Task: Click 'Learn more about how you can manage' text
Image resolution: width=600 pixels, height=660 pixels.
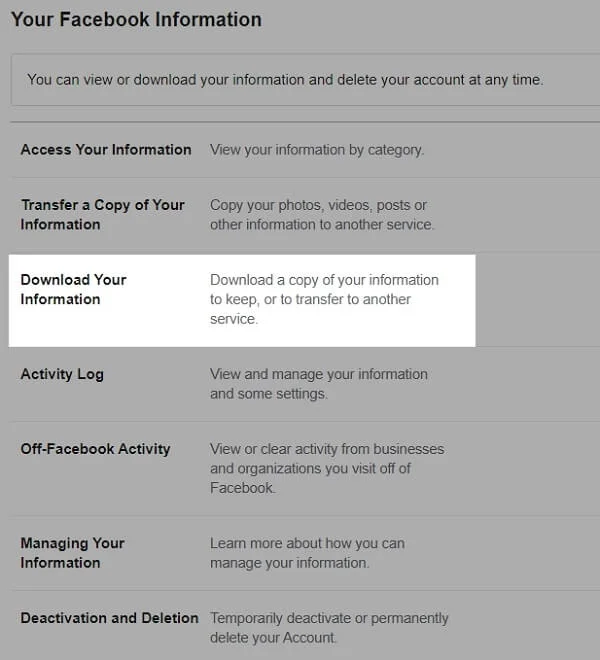Action: pyautogui.click(x=307, y=544)
